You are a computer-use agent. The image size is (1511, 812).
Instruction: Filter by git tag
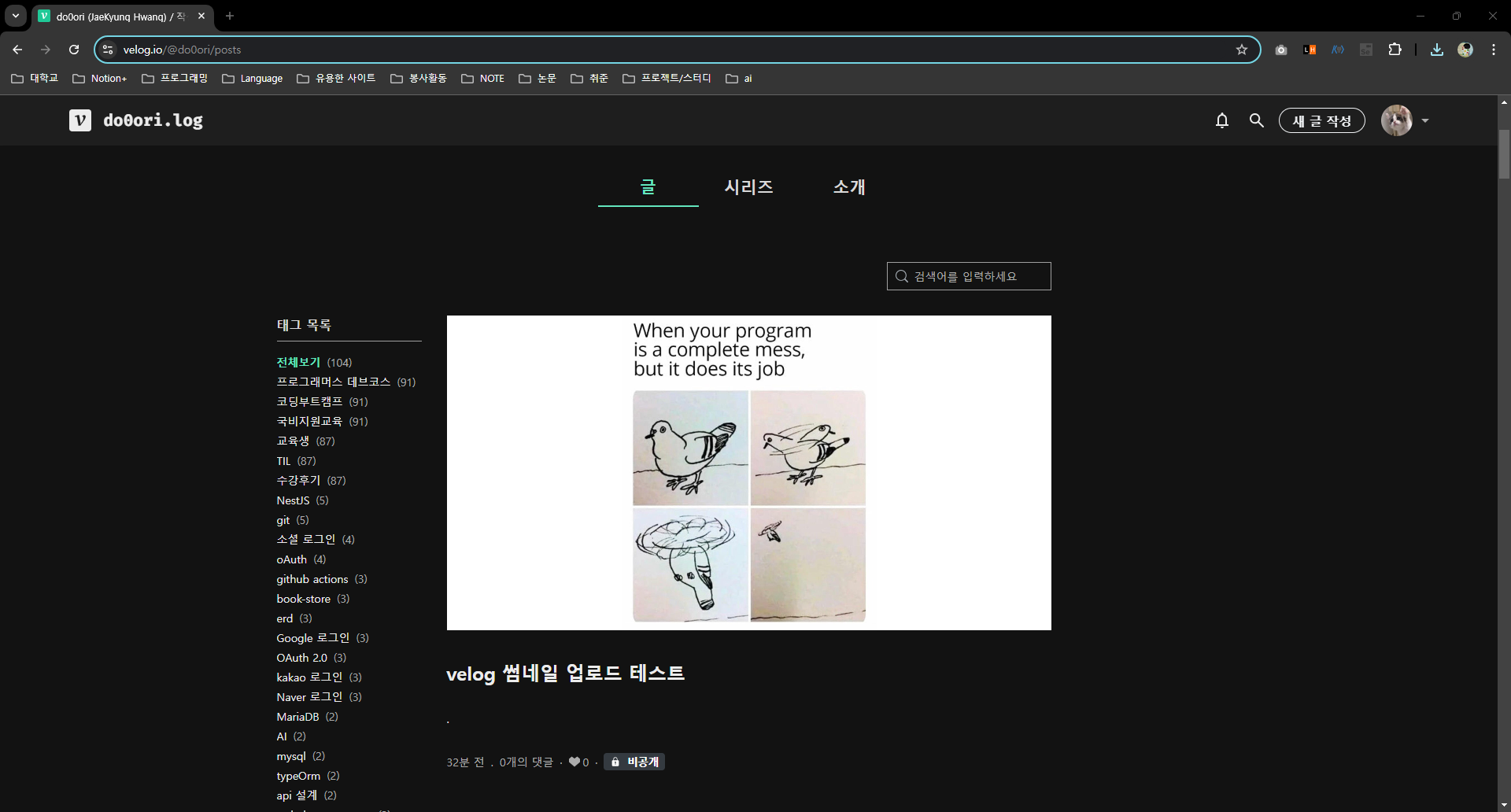[x=283, y=520]
